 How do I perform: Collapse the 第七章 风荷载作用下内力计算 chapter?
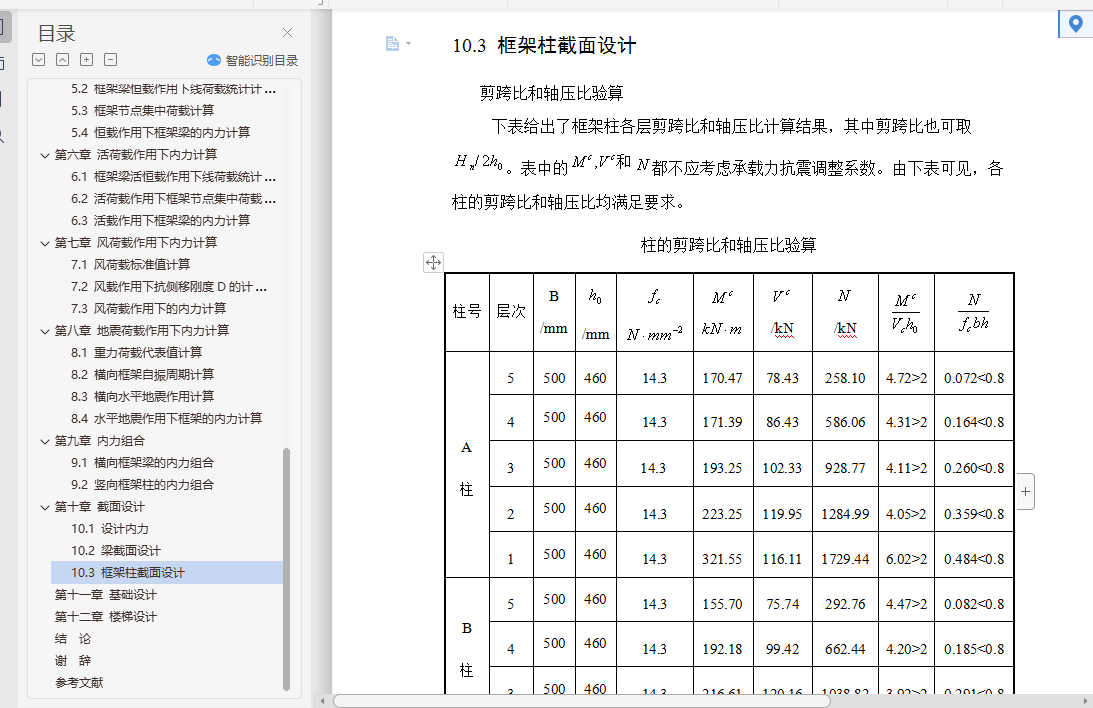[x=45, y=243]
